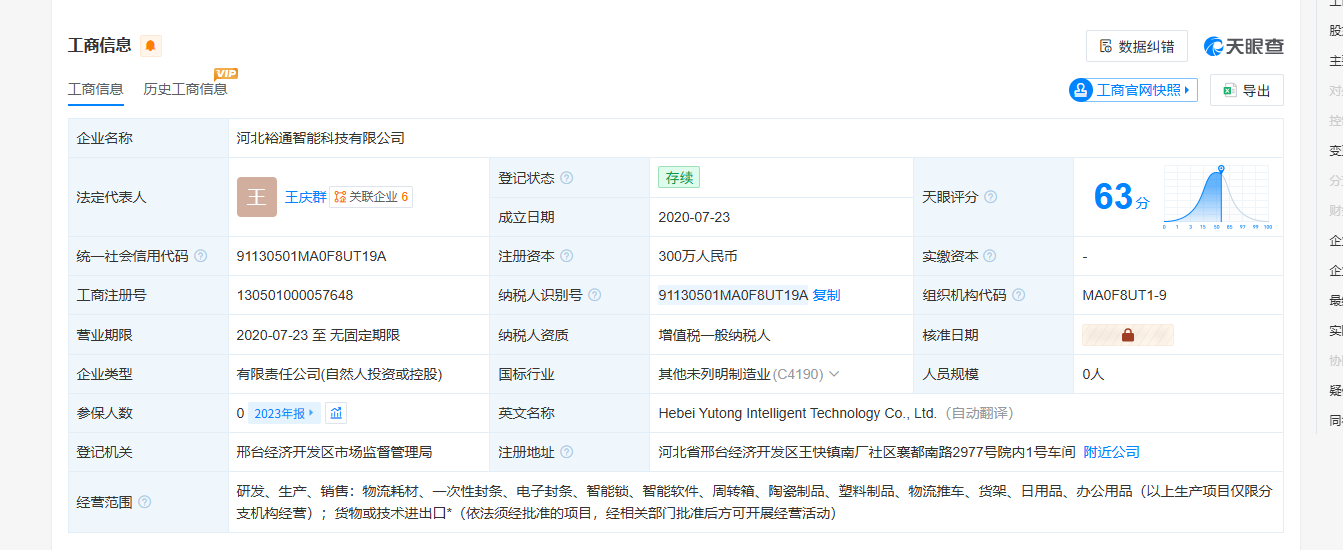
Task: Open 工商官网快照 snapshot button
Action: coord(1133,90)
